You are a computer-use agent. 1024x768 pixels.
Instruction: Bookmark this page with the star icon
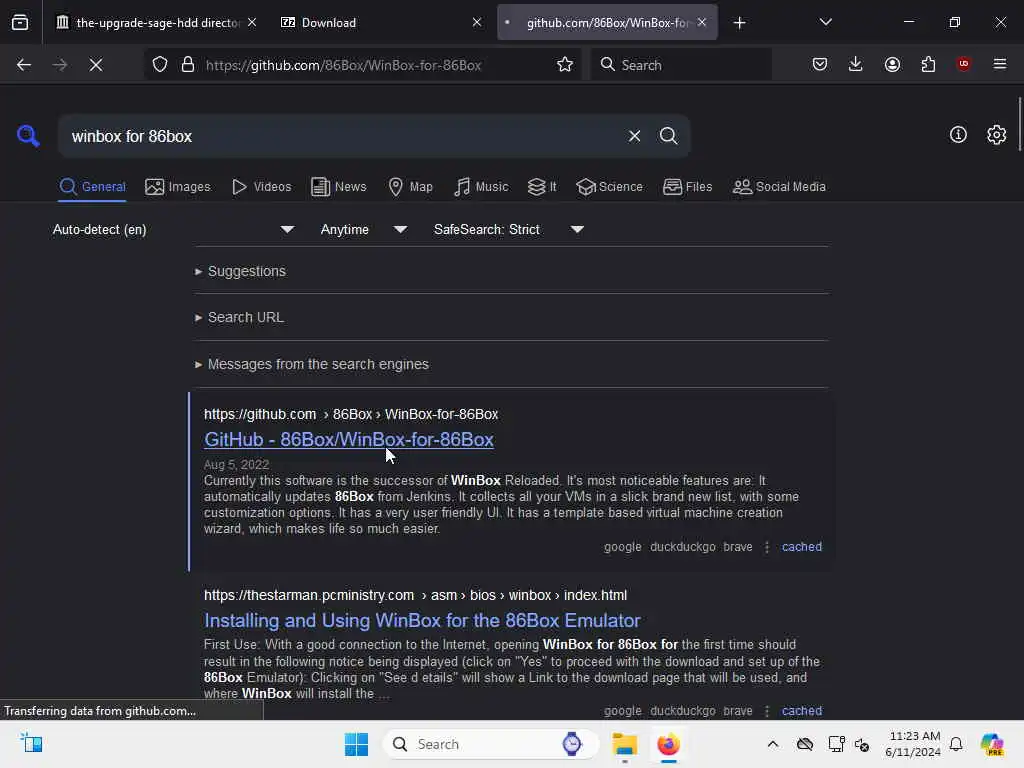pyautogui.click(x=565, y=64)
